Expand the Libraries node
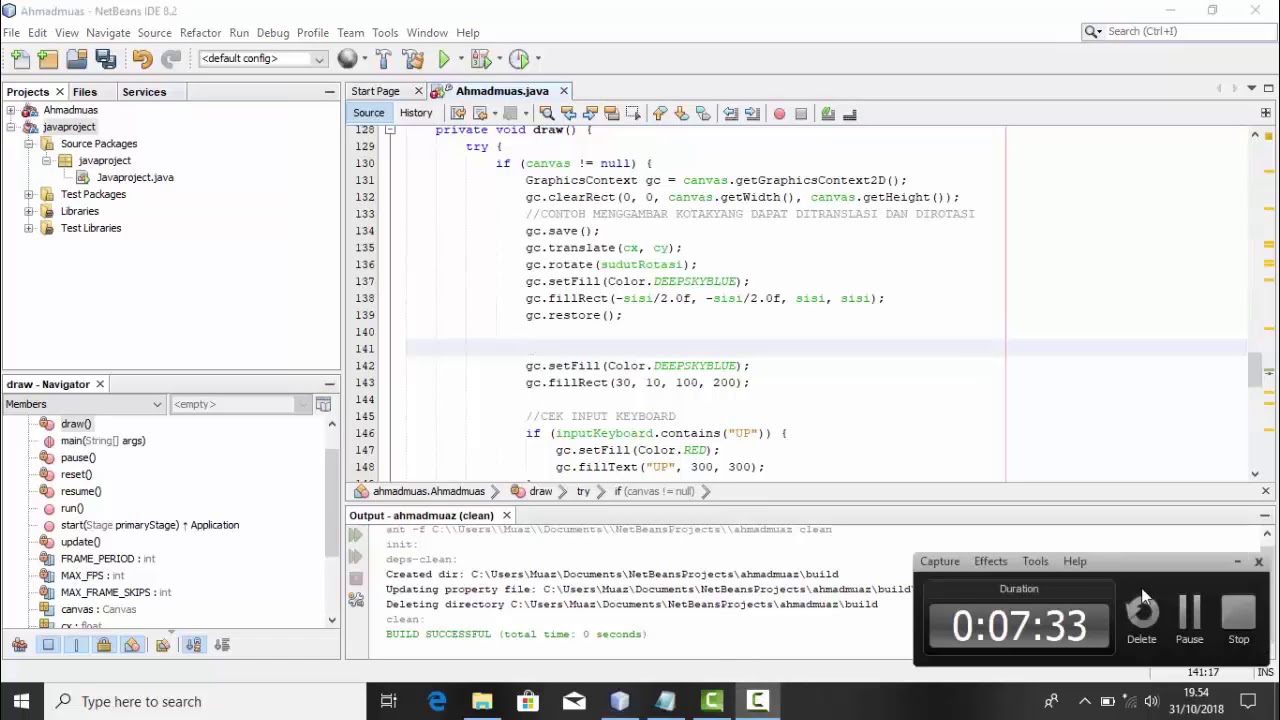This screenshot has height=720, width=1280. pos(29,211)
